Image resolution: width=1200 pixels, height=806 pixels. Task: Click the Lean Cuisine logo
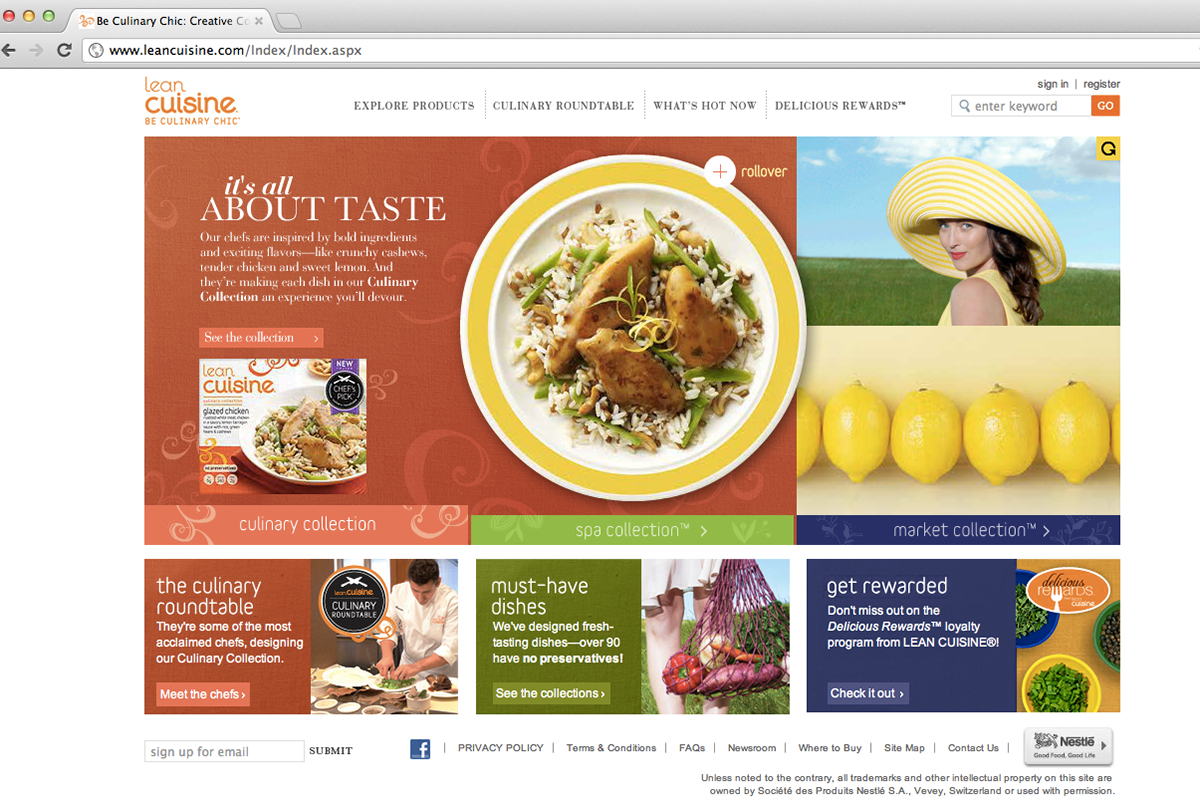pos(192,100)
